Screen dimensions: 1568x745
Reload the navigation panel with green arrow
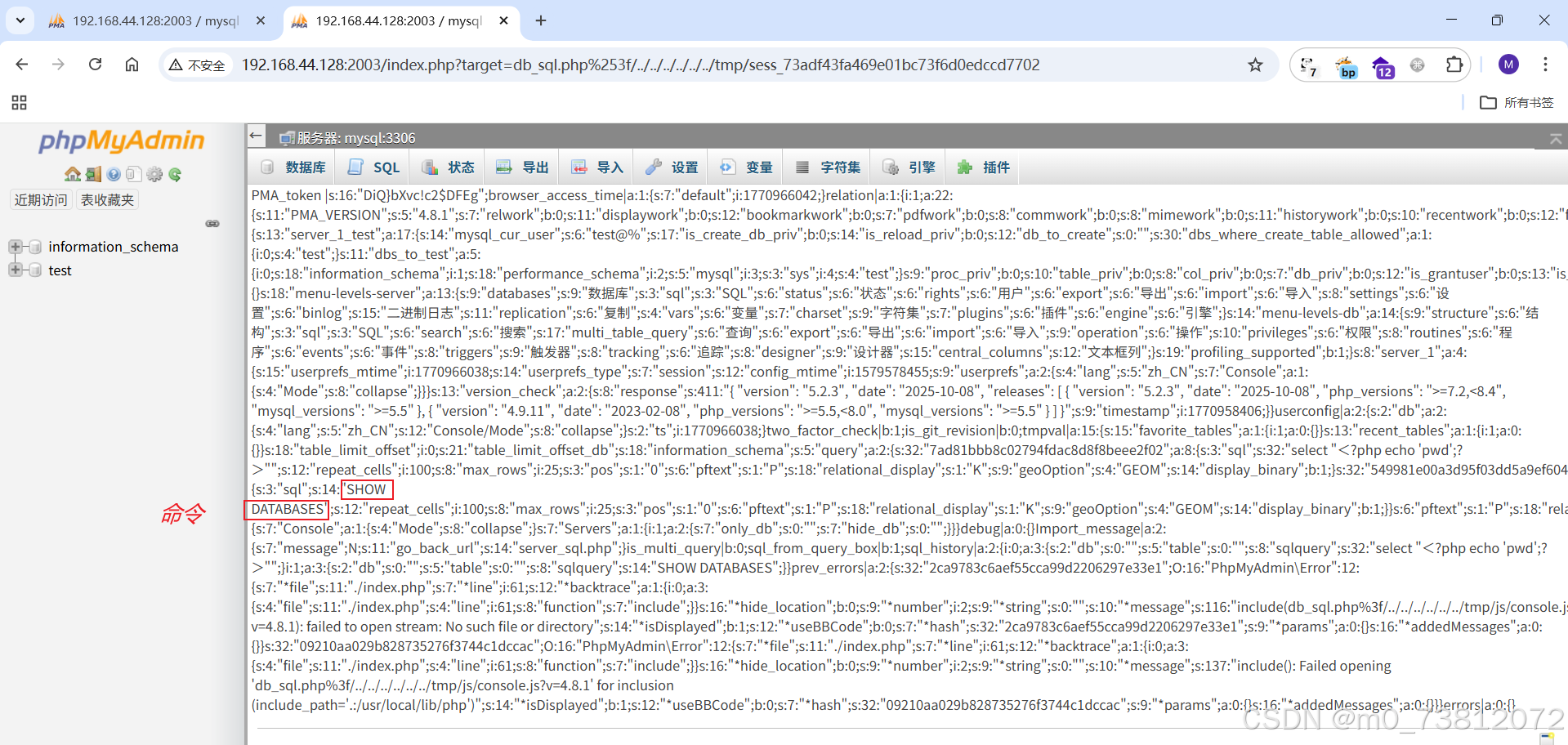click(175, 174)
